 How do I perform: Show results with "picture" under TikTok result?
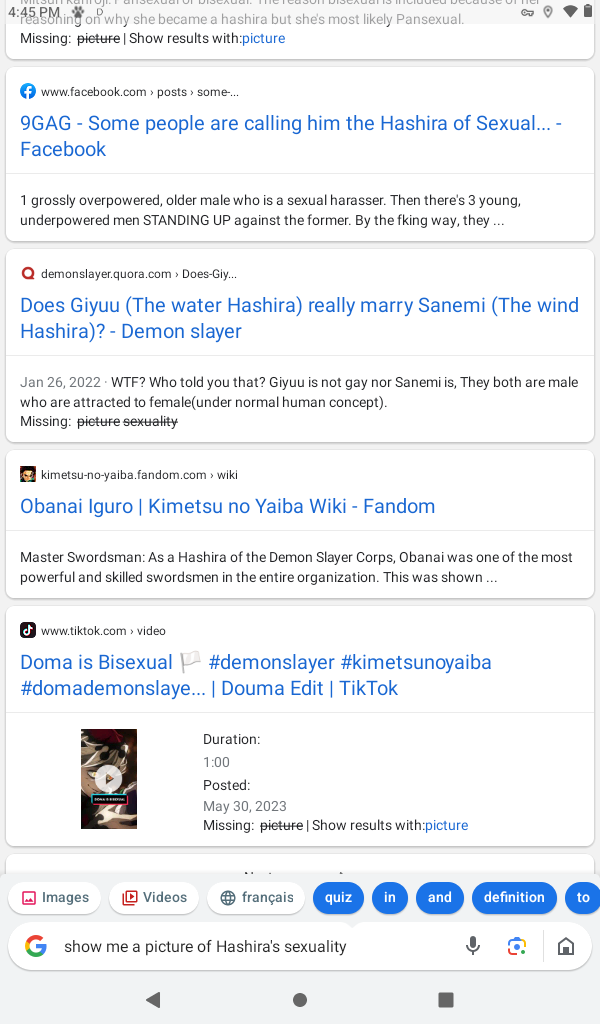(x=446, y=825)
